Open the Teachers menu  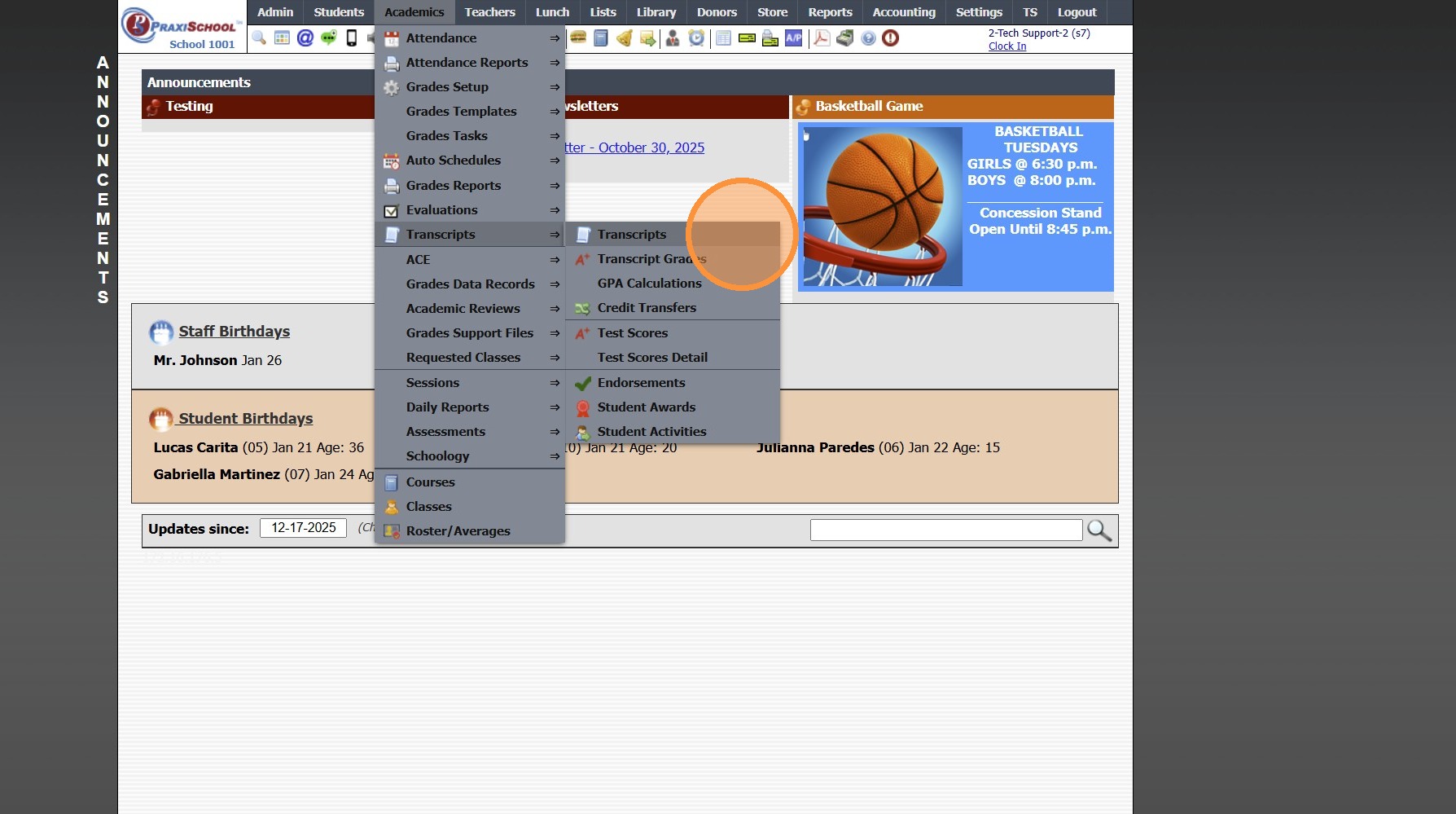[490, 12]
